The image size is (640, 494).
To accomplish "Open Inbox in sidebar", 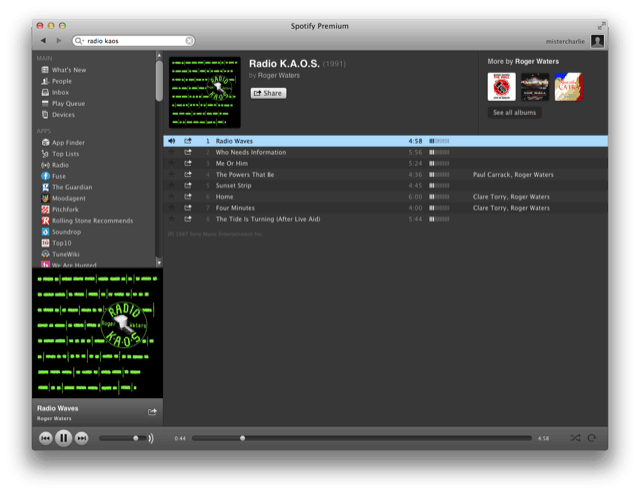I will tap(55, 92).
